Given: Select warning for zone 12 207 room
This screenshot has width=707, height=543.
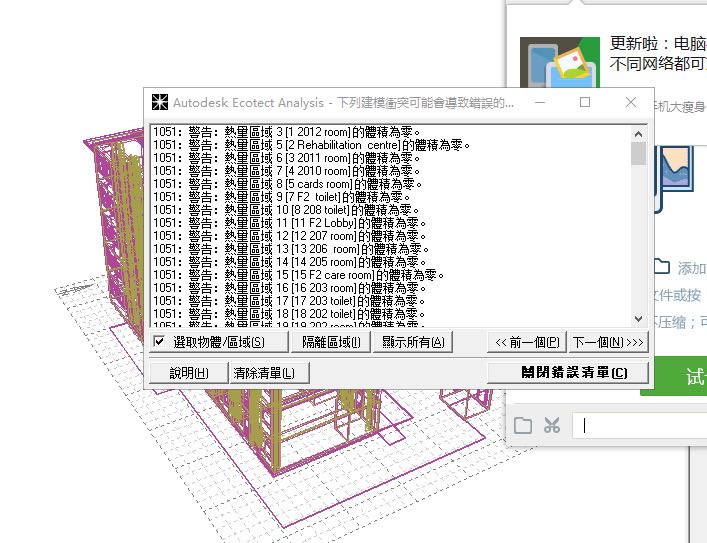Looking at the screenshot, I should point(289,236).
